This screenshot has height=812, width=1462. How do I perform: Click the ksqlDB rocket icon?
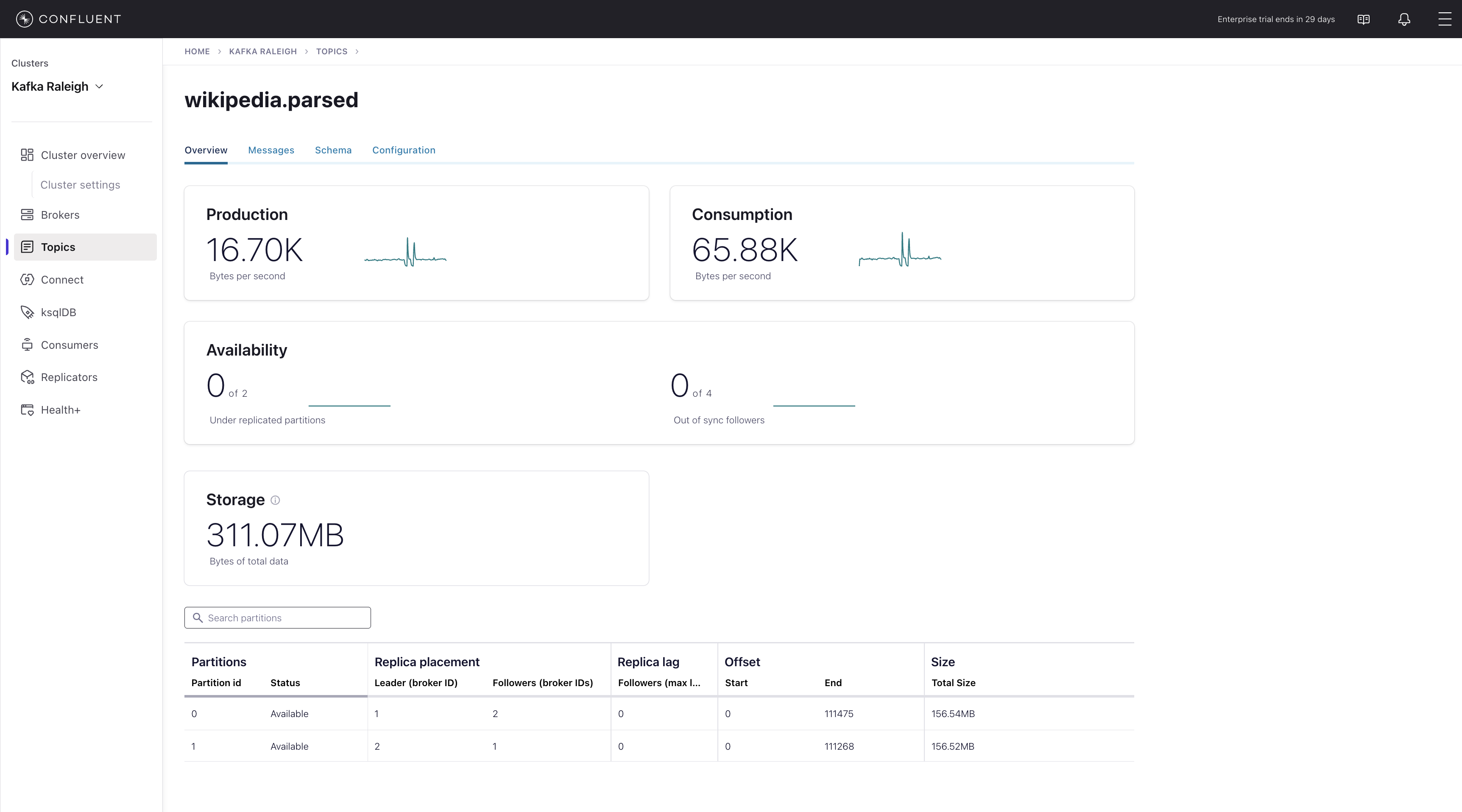[27, 312]
